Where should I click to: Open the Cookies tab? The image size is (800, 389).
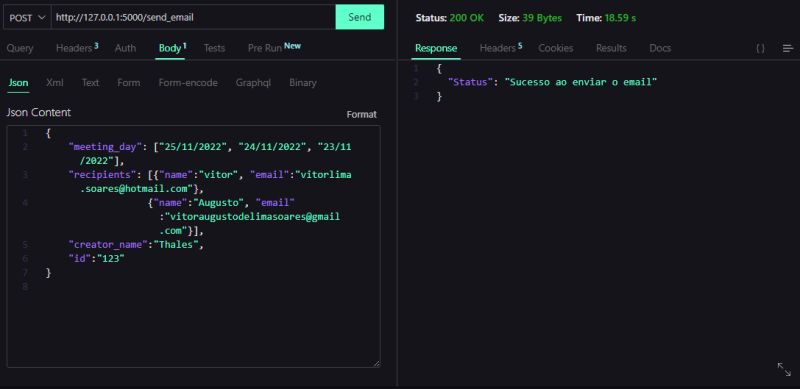(556, 48)
